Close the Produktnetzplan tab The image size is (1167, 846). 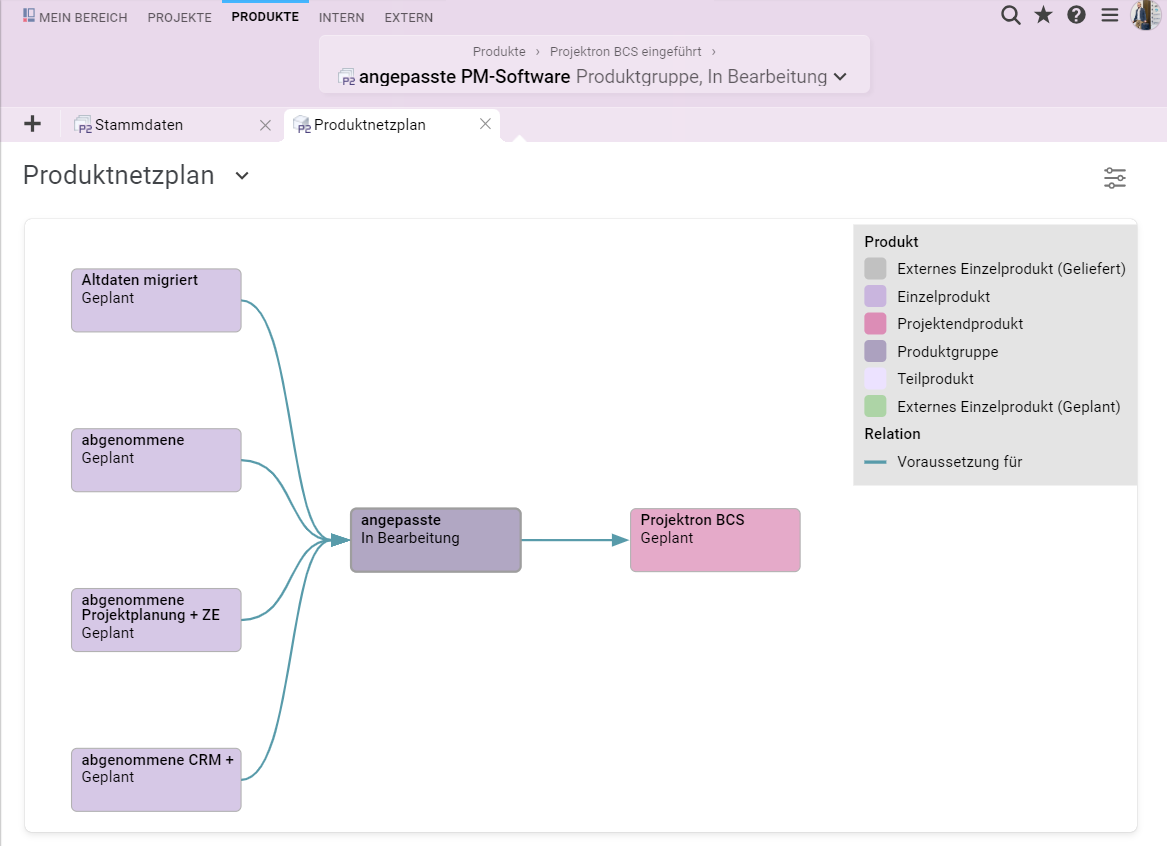[x=485, y=124]
